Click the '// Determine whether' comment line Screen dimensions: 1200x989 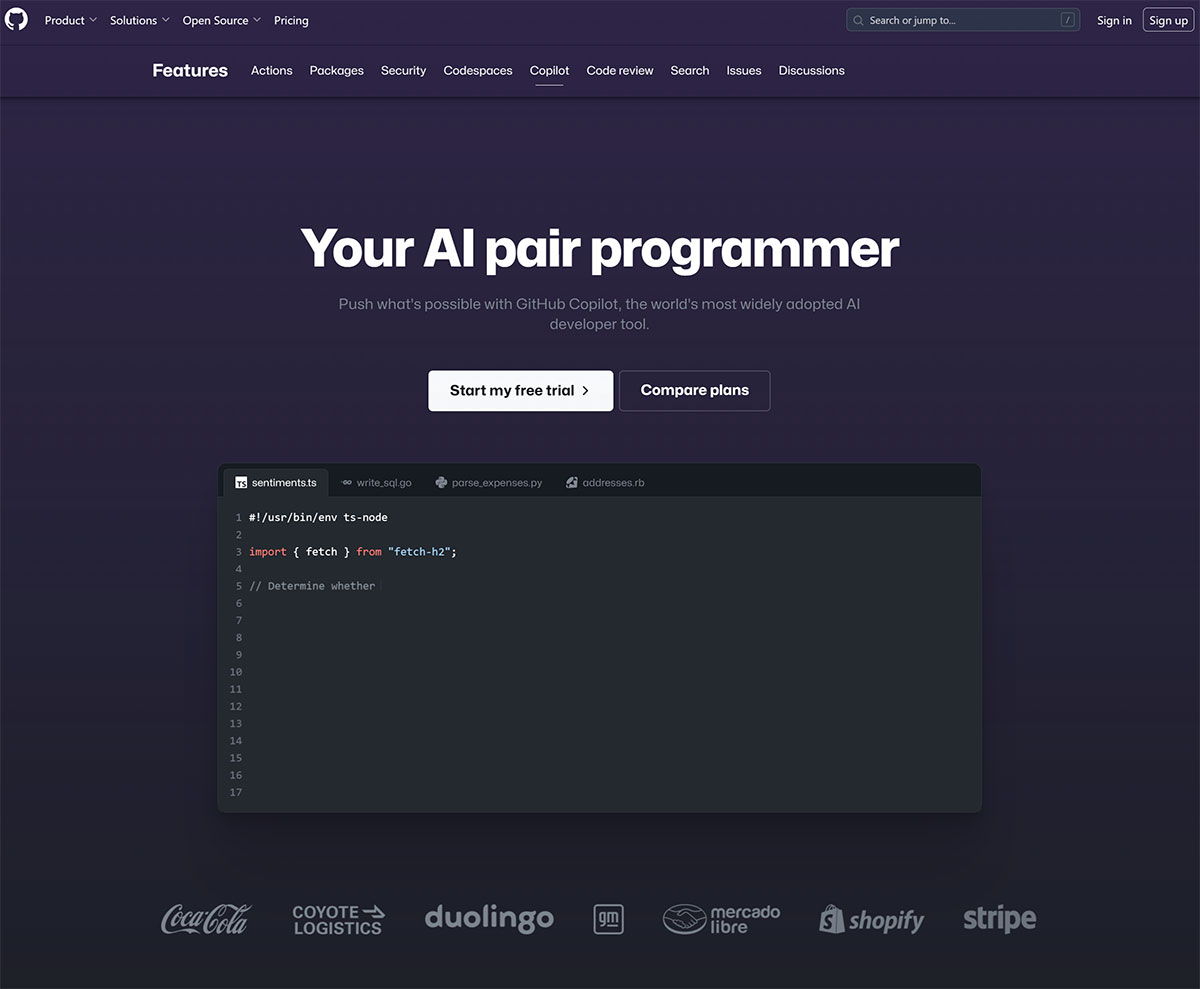312,586
